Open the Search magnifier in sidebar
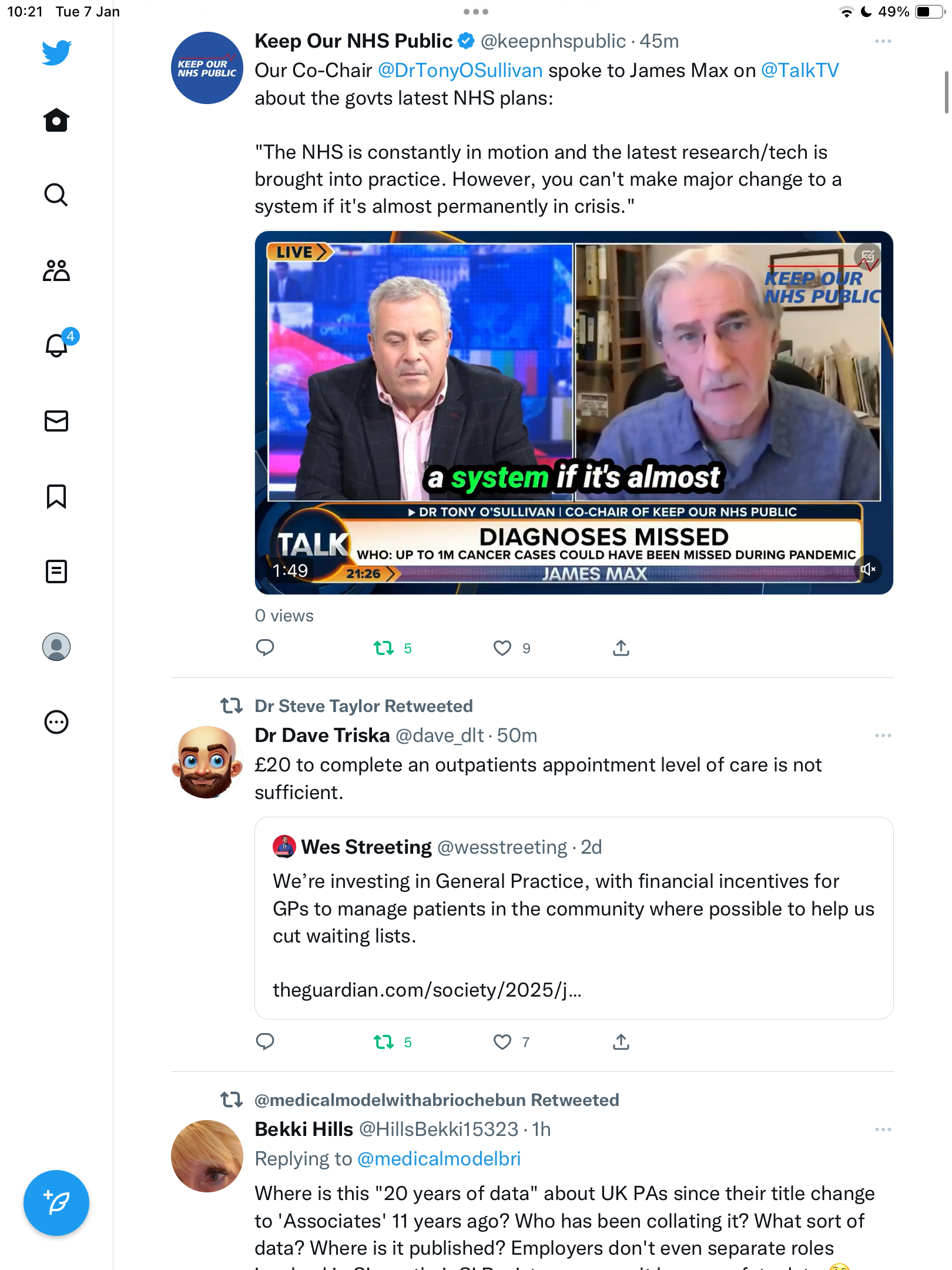Screen dimensions: 952x1270 (x=56, y=195)
